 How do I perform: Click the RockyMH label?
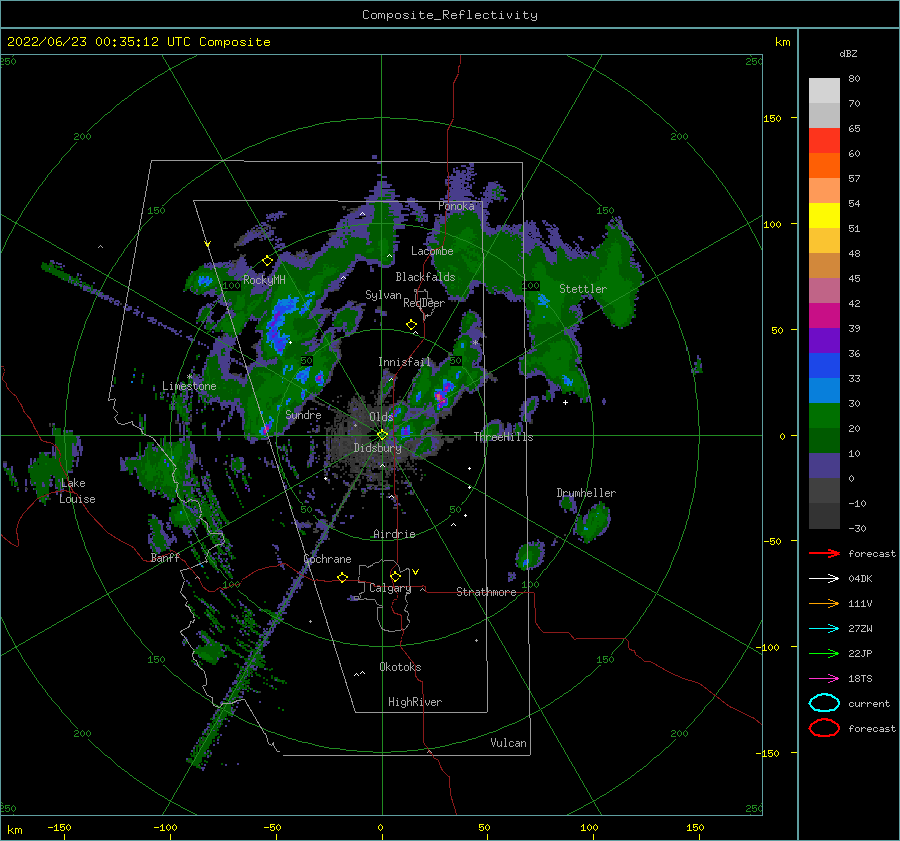[264, 280]
